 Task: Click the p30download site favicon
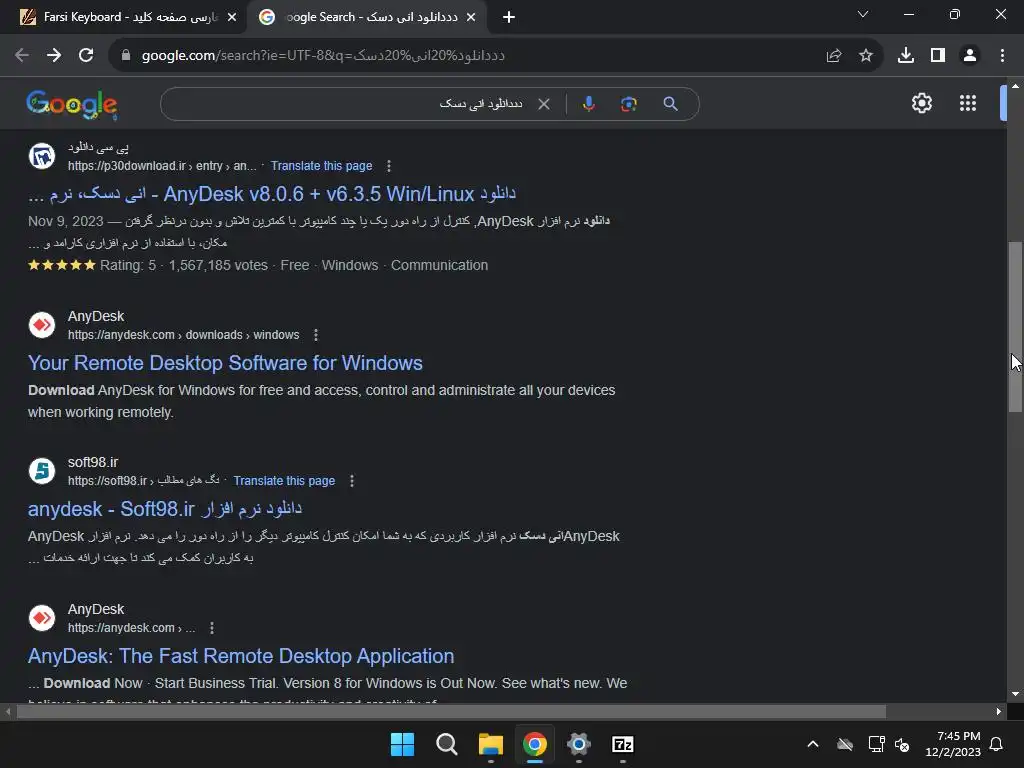click(42, 157)
